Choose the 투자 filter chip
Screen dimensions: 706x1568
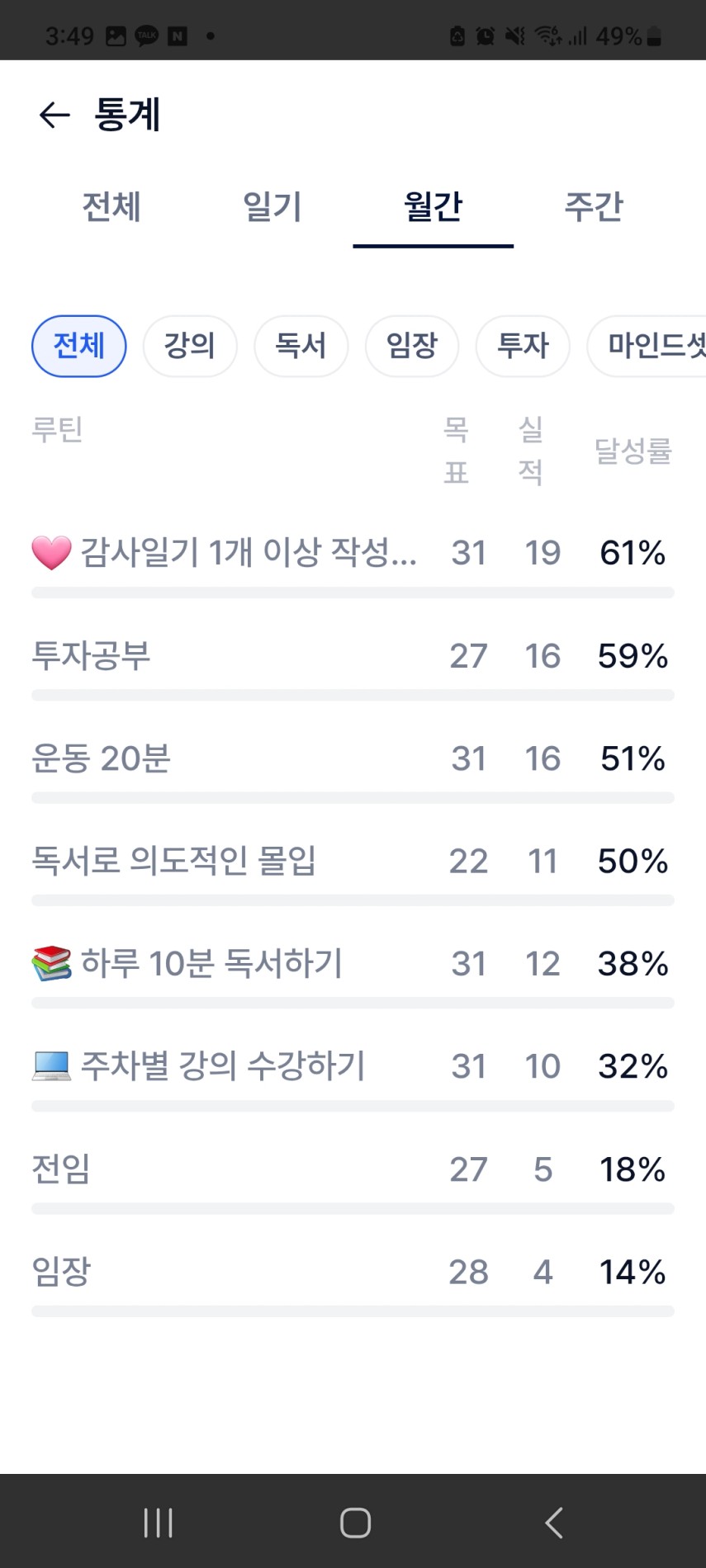coord(523,346)
